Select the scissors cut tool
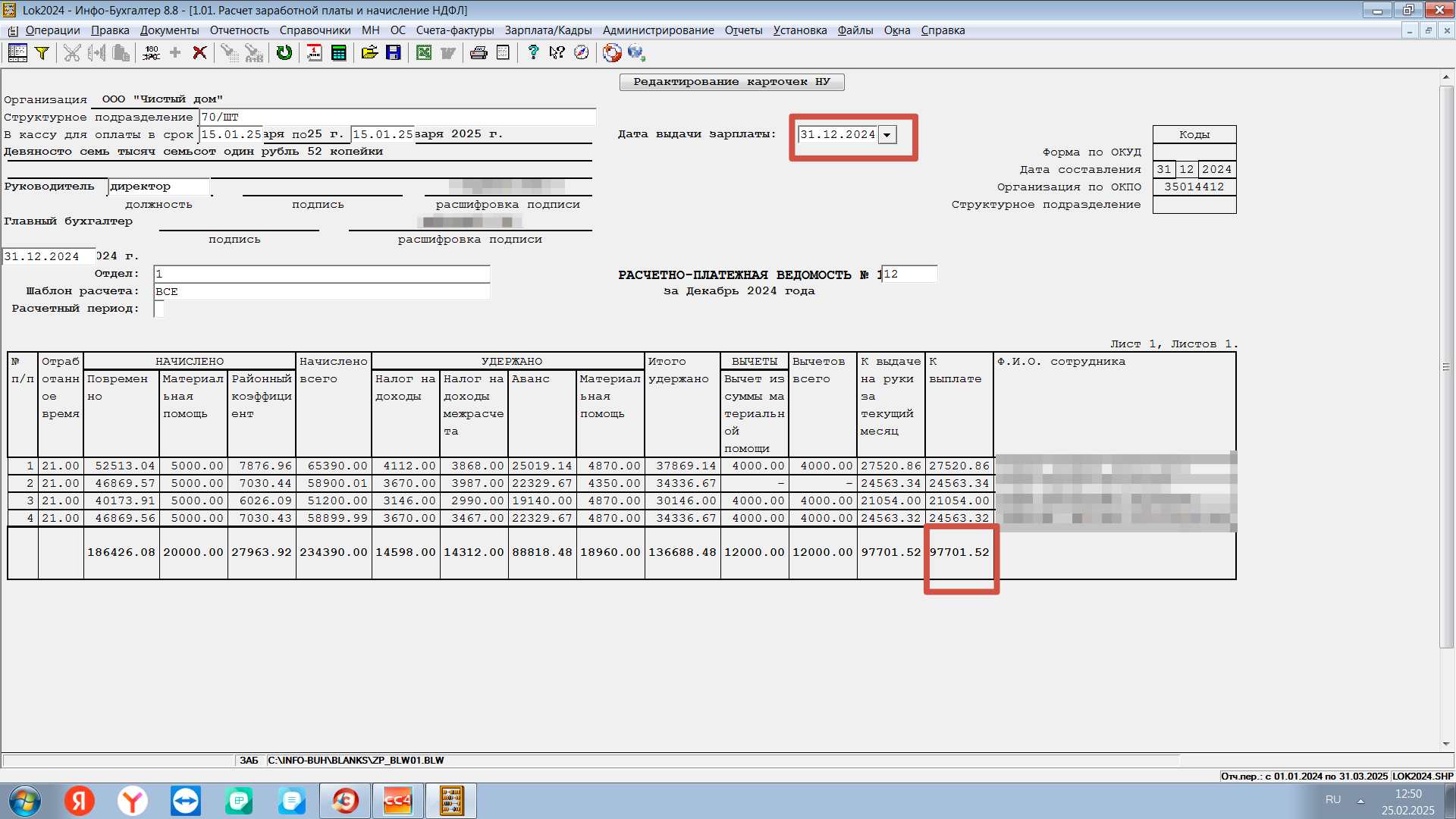 pyautogui.click(x=72, y=52)
